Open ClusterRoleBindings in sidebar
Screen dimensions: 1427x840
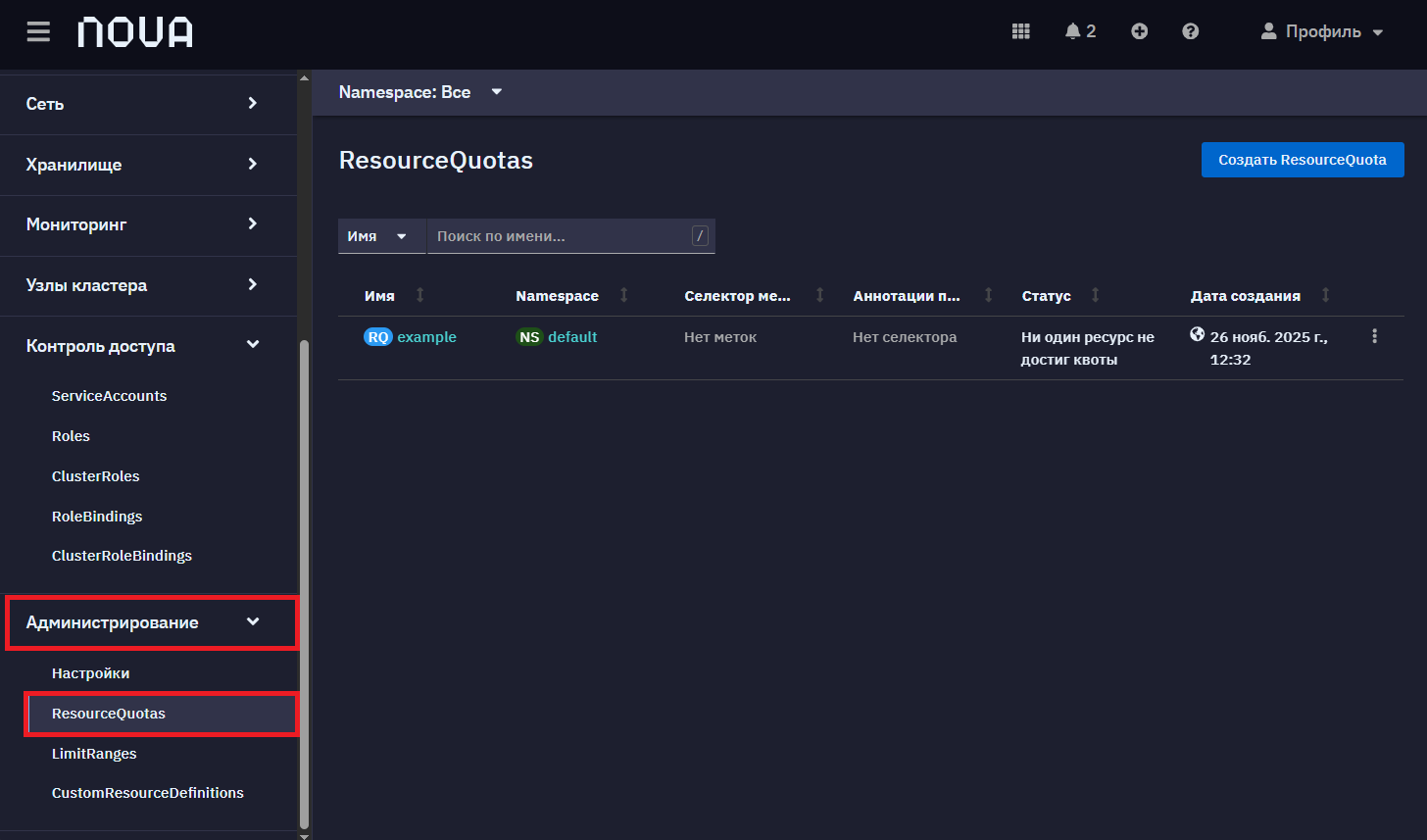pyautogui.click(x=122, y=556)
